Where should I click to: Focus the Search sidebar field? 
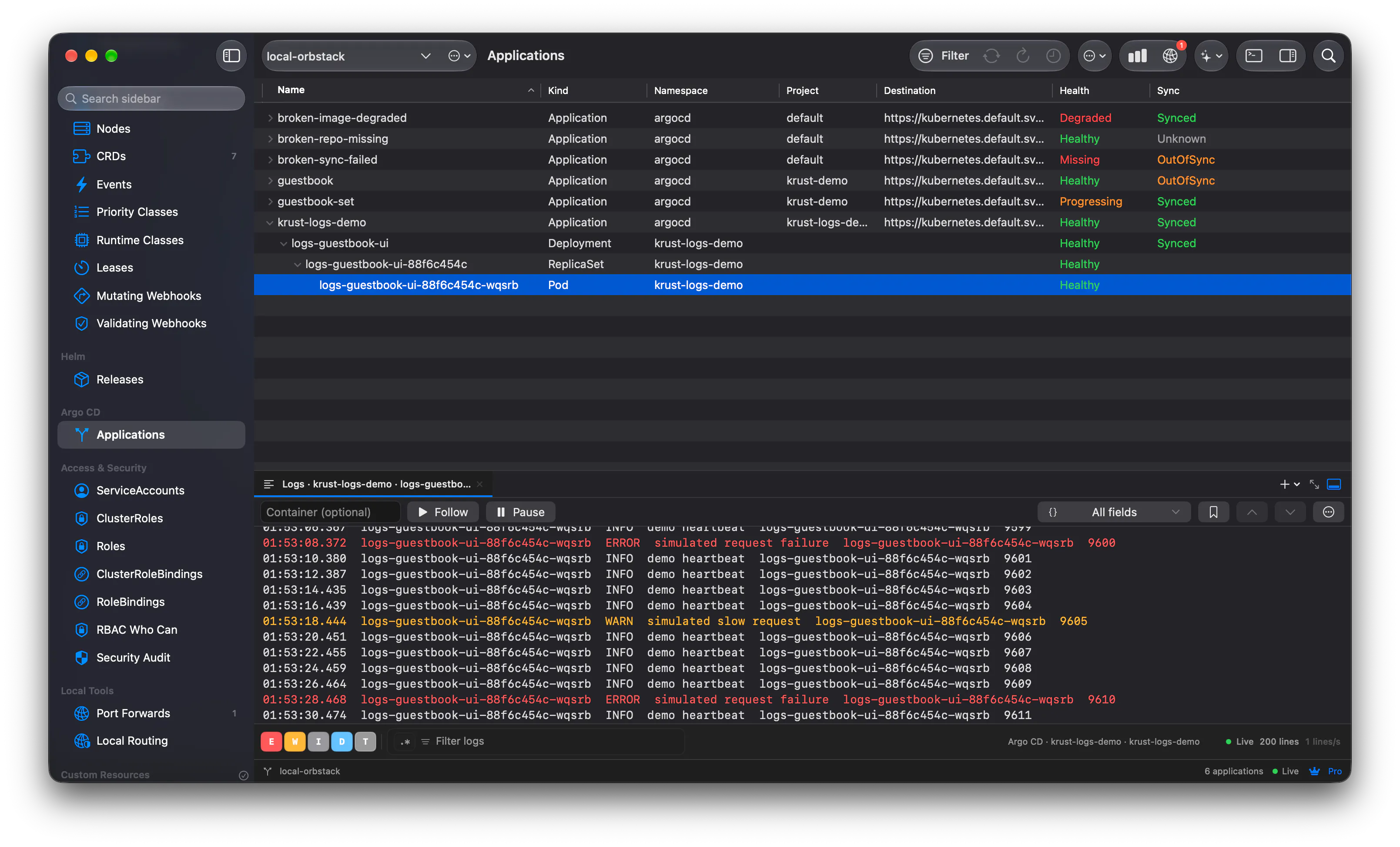click(151, 98)
